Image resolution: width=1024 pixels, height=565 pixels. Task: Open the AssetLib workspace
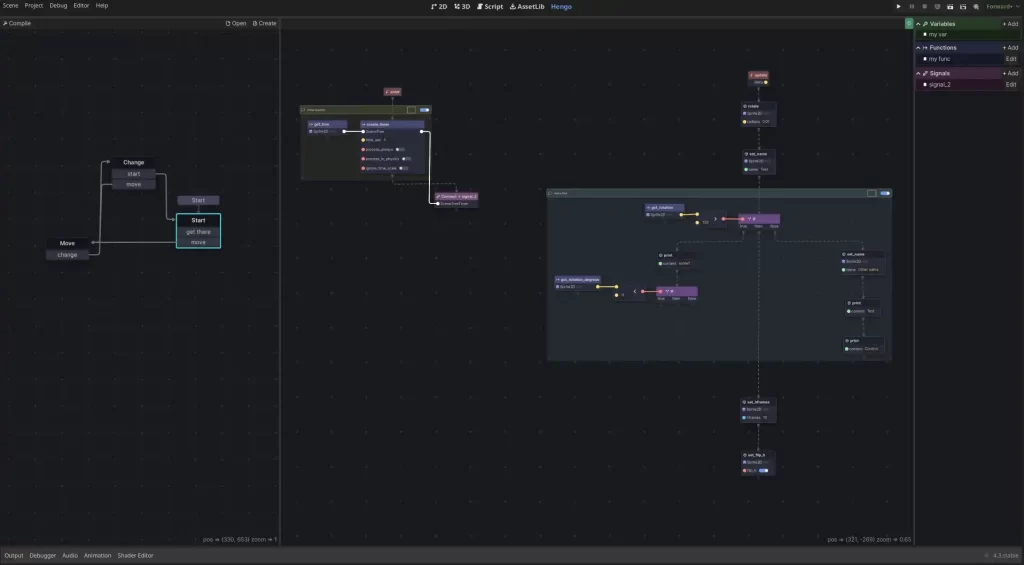(x=527, y=6)
